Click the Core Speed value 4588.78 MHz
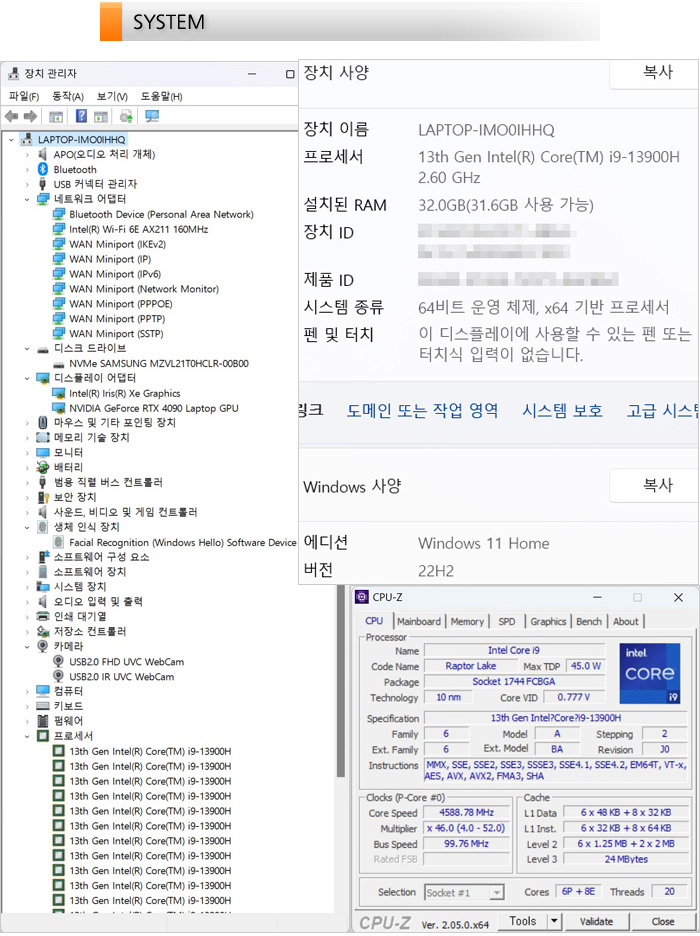 coord(467,812)
